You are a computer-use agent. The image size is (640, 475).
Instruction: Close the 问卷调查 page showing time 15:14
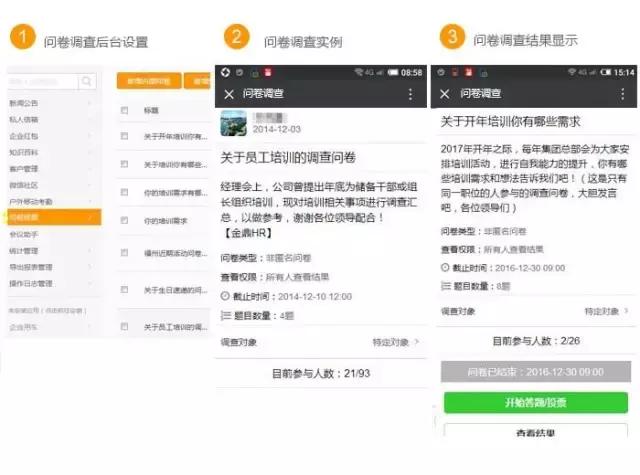[444, 94]
